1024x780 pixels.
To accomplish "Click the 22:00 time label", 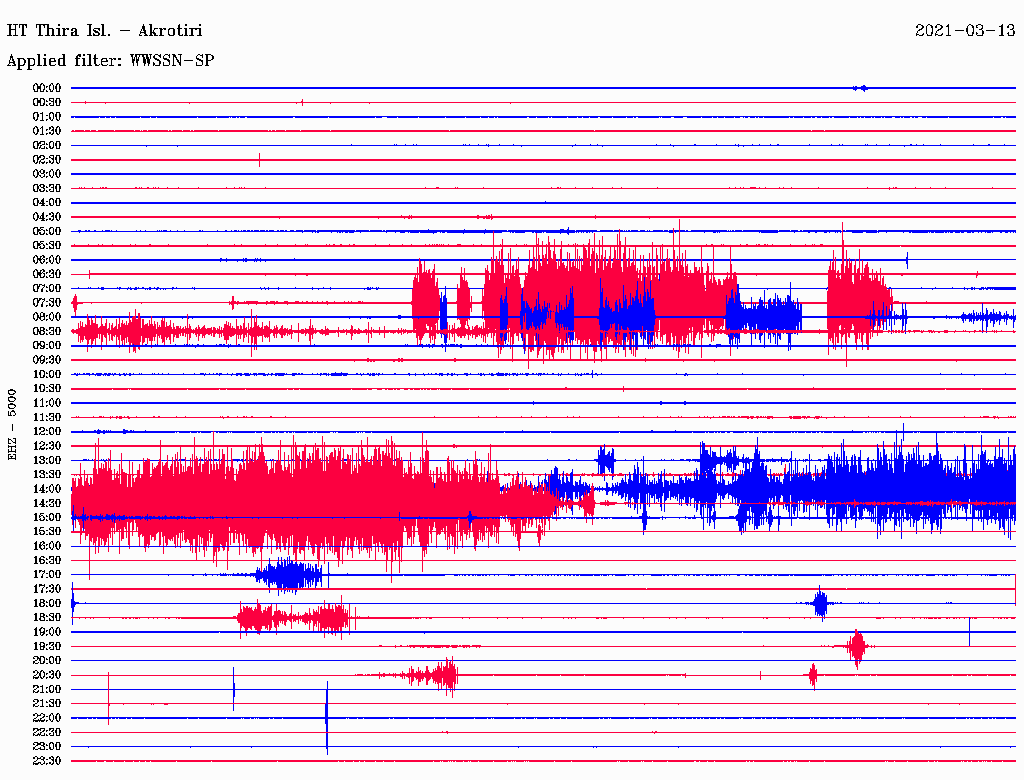I will pyautogui.click(x=47, y=718).
